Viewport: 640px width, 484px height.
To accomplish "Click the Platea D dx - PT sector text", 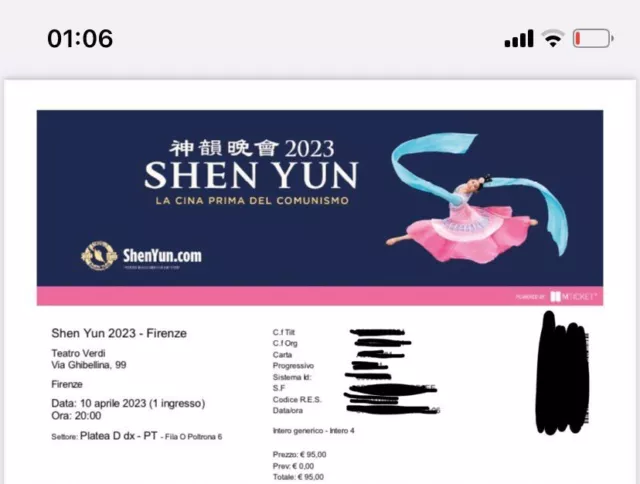I will click(x=119, y=436).
